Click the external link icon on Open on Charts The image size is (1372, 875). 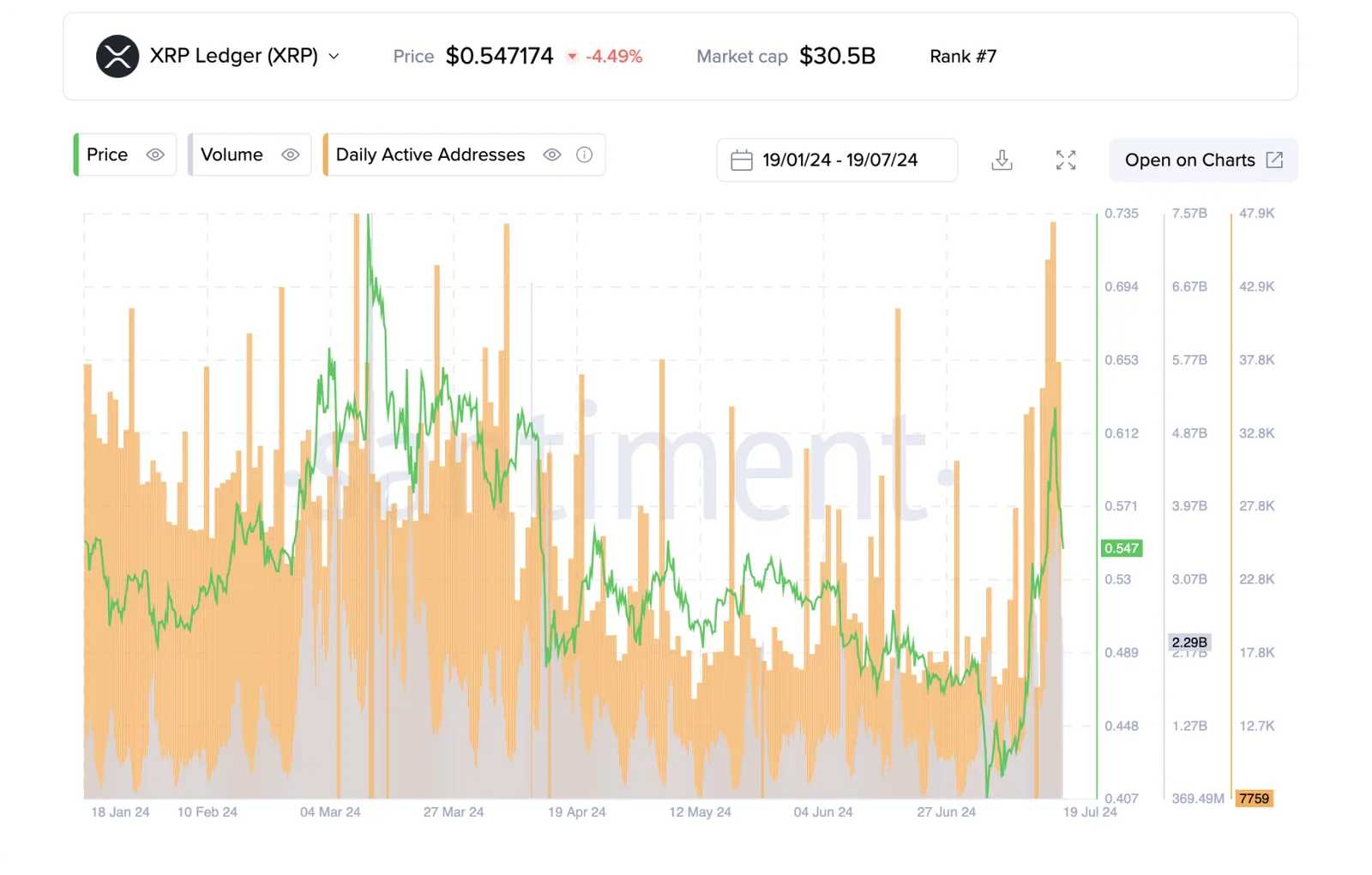click(x=1275, y=160)
